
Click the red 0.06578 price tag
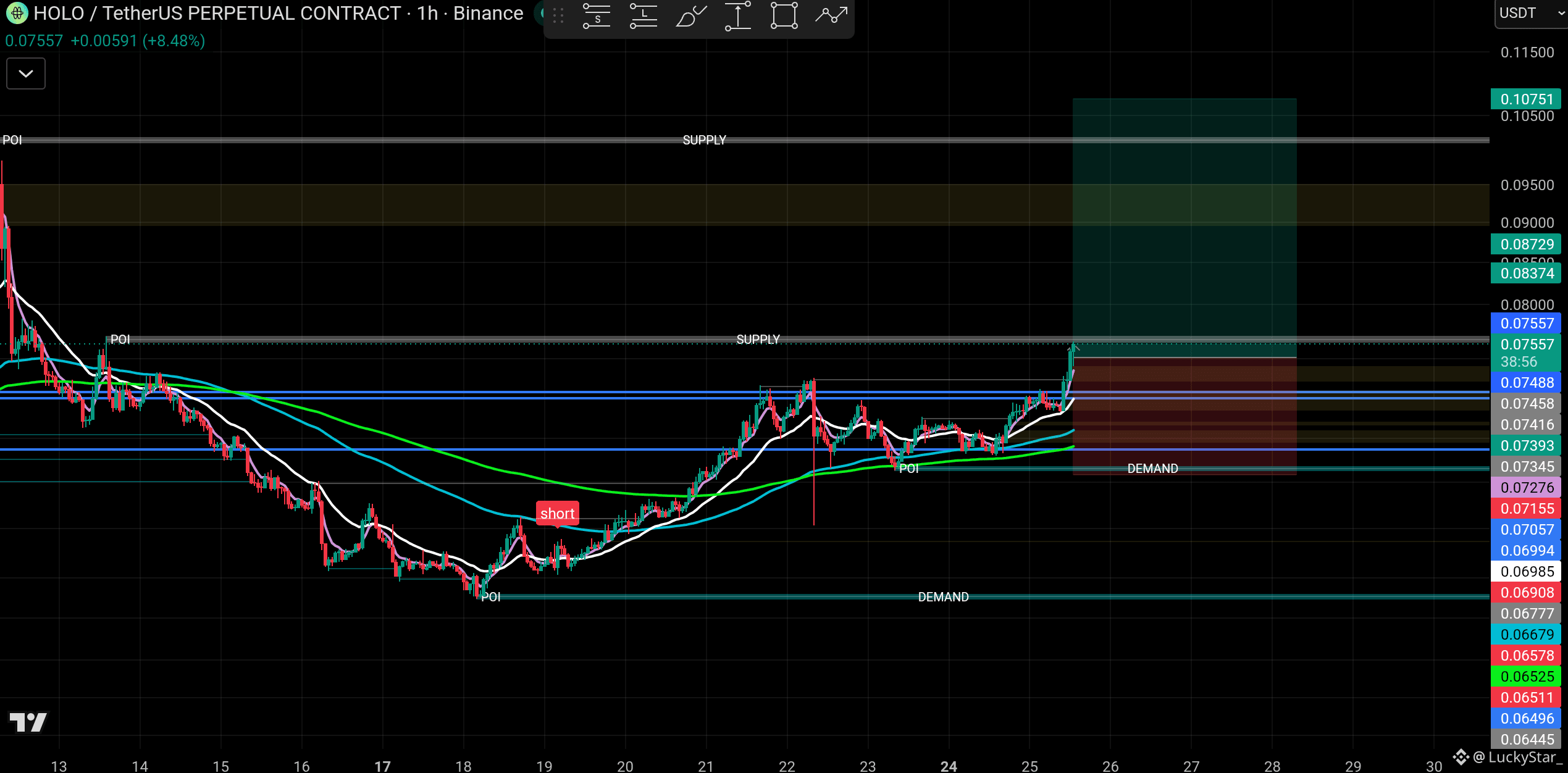pos(1526,656)
